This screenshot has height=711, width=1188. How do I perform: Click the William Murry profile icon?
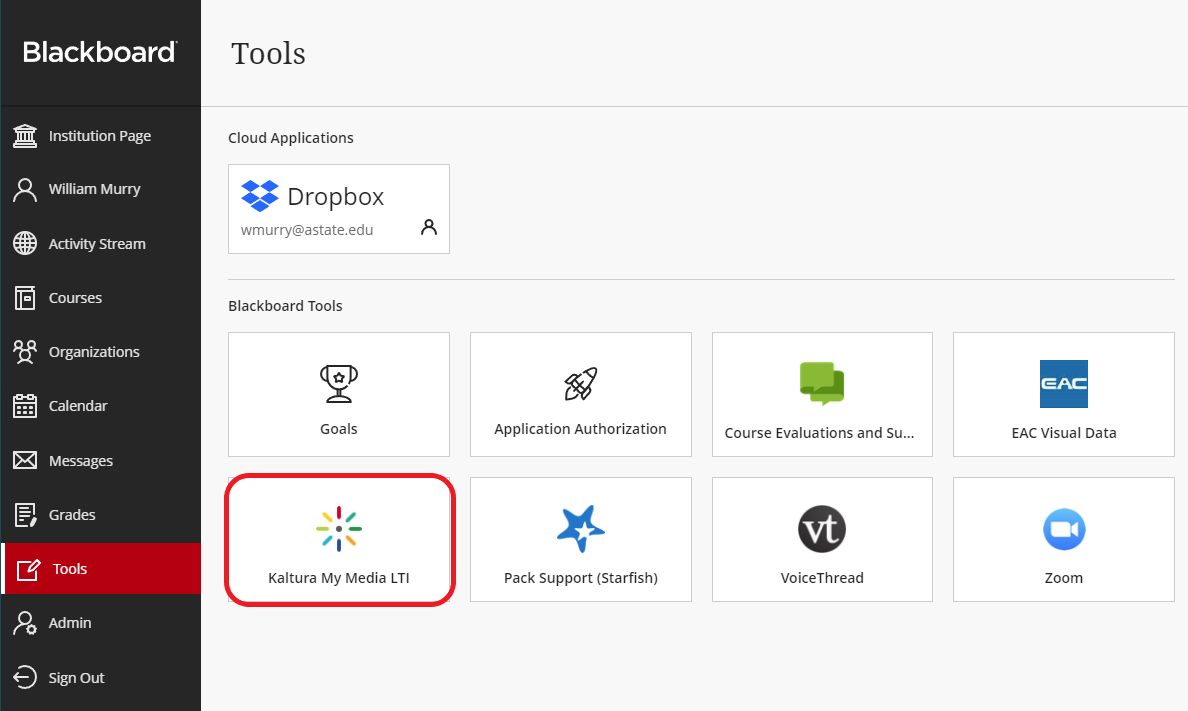25,189
